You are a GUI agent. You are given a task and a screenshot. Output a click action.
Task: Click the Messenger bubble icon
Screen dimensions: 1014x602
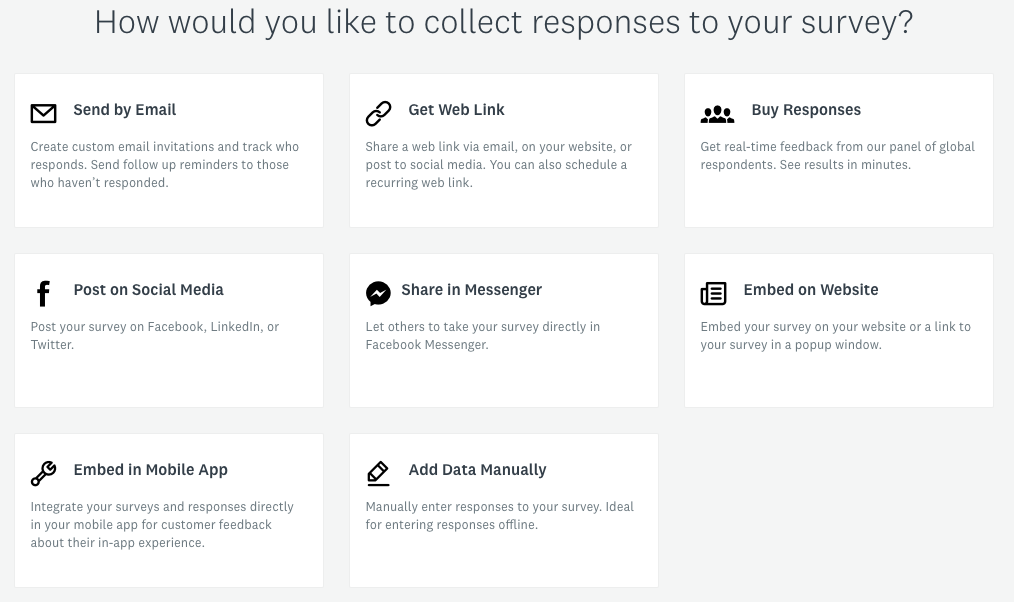[x=378, y=294]
